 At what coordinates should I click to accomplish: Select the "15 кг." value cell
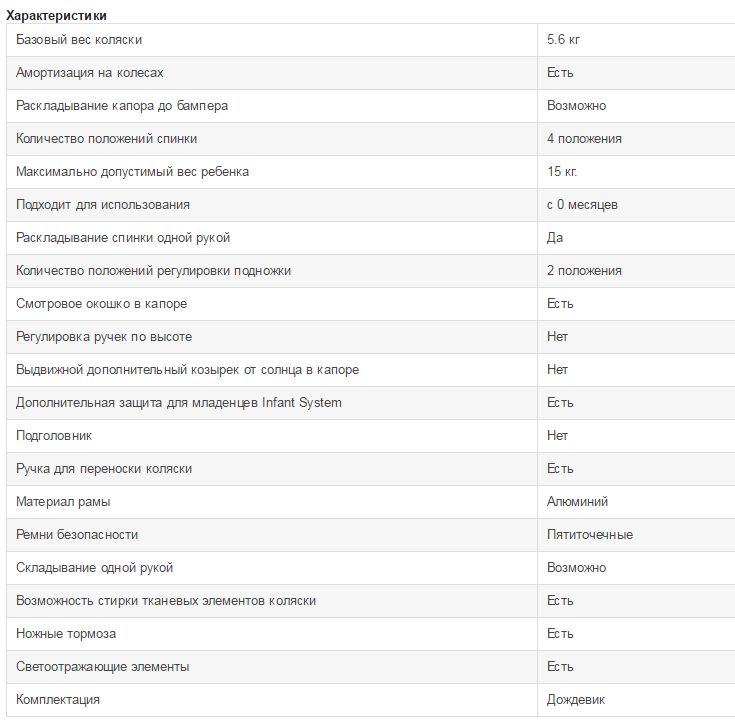tap(562, 172)
